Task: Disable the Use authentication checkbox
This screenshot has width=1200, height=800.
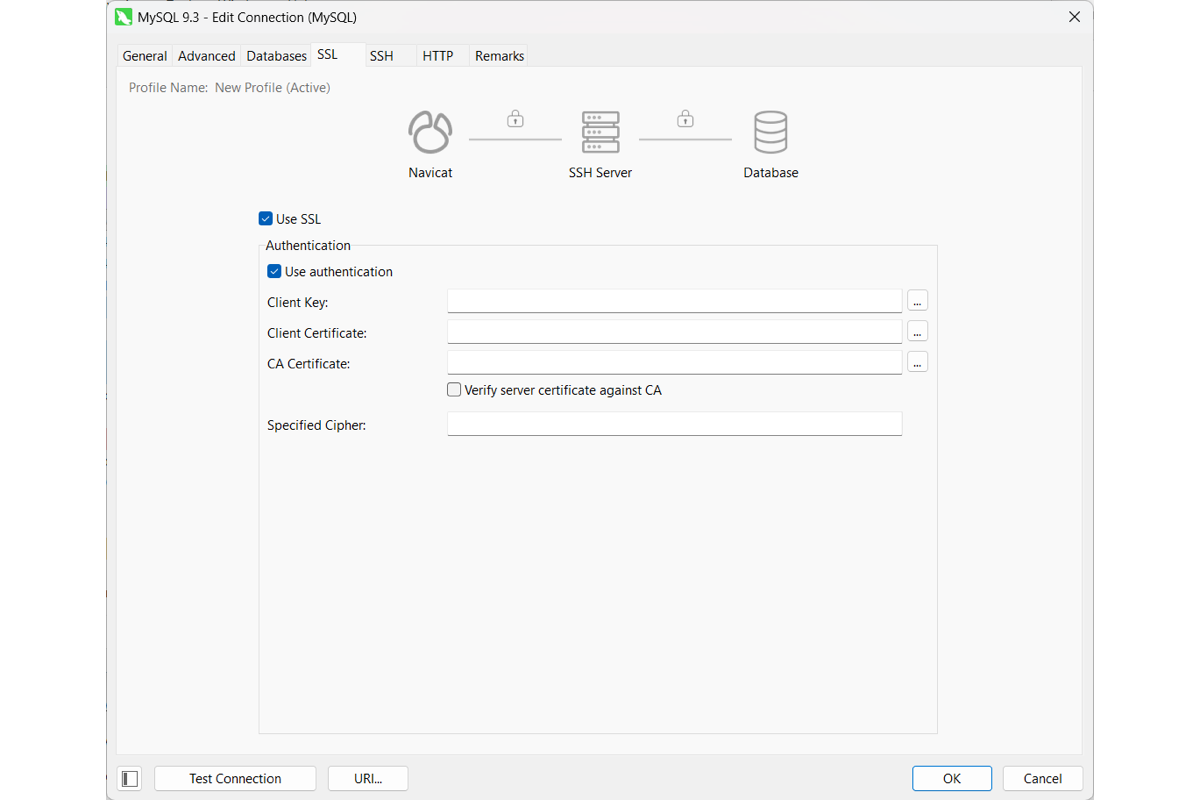Action: pyautogui.click(x=274, y=271)
